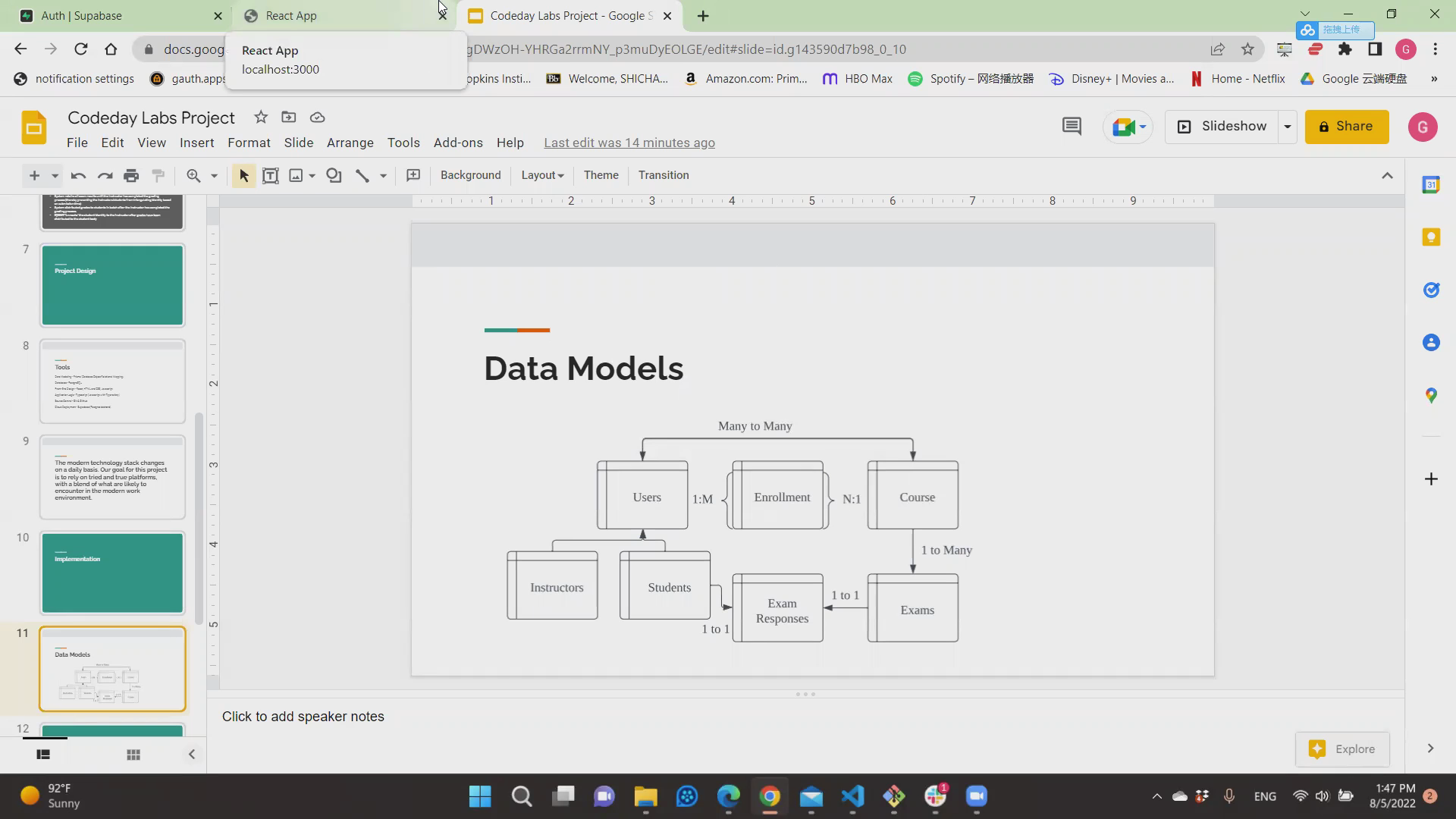The image size is (1456, 819).
Task: Click the add comment toolbar icon
Action: click(x=413, y=175)
